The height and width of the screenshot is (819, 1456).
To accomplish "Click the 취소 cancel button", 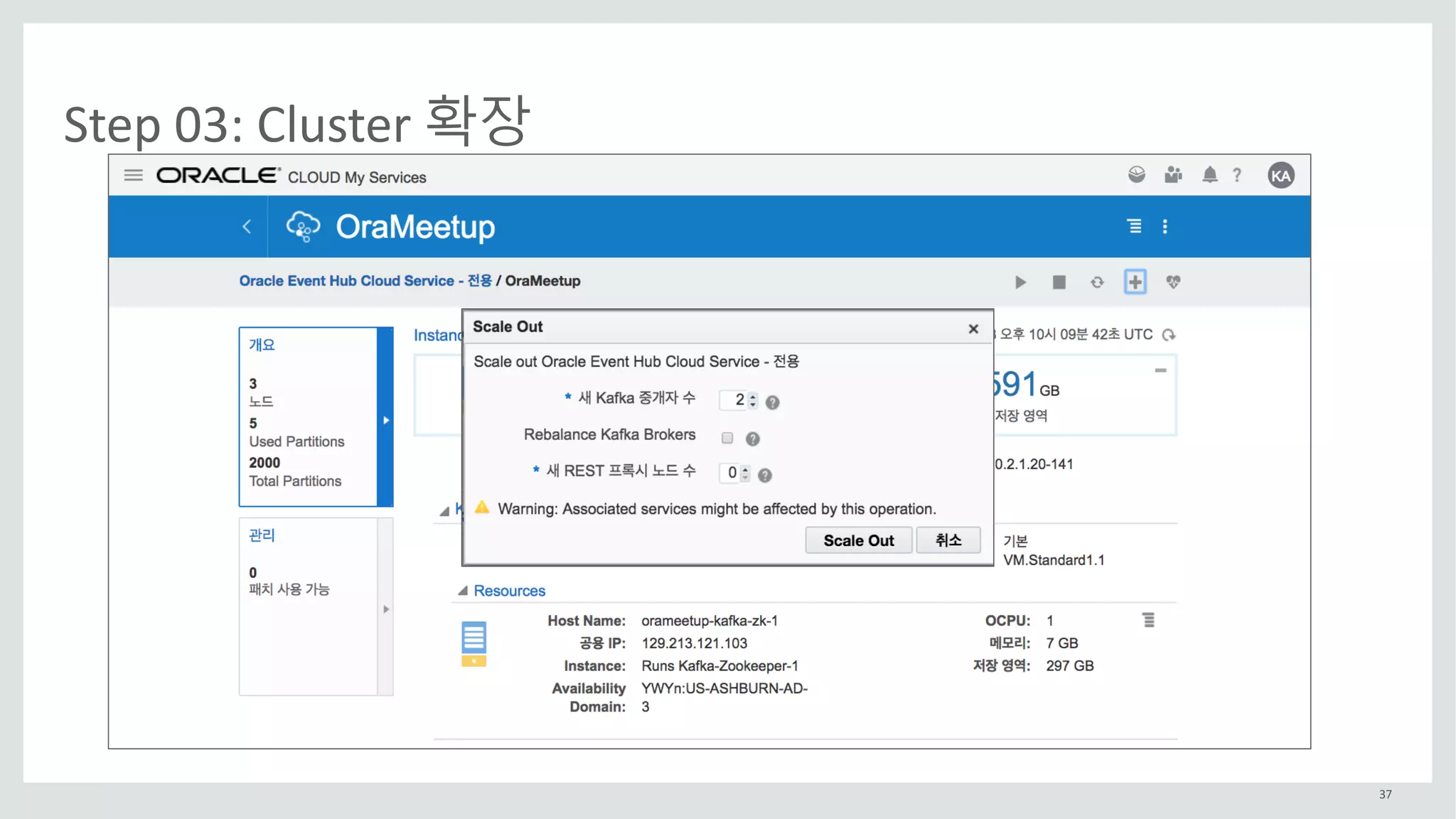I will [x=948, y=540].
